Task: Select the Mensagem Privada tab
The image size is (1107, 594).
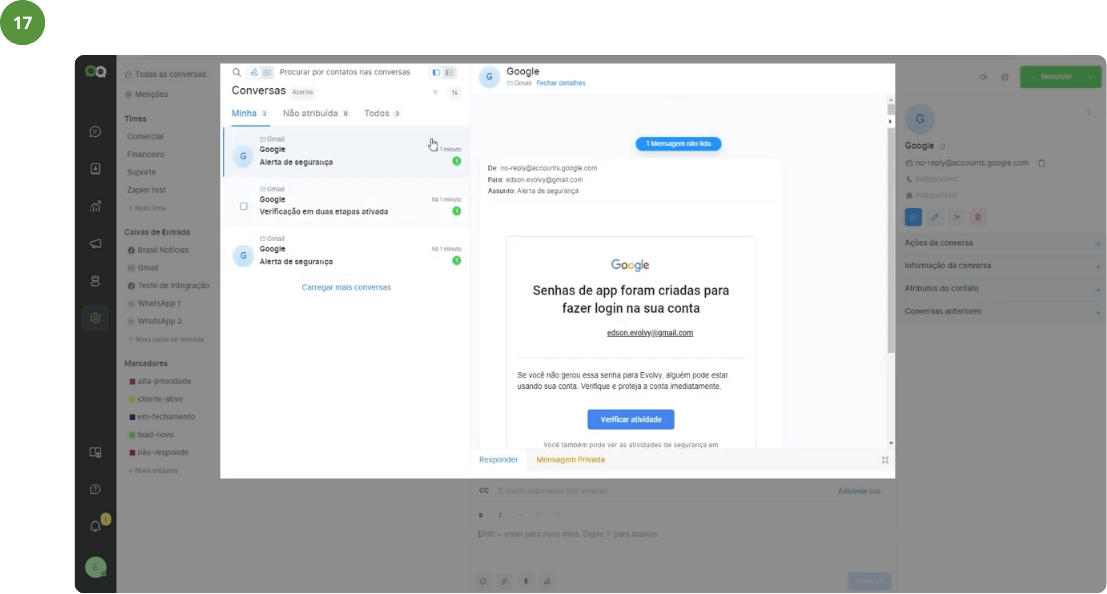Action: pos(570,460)
